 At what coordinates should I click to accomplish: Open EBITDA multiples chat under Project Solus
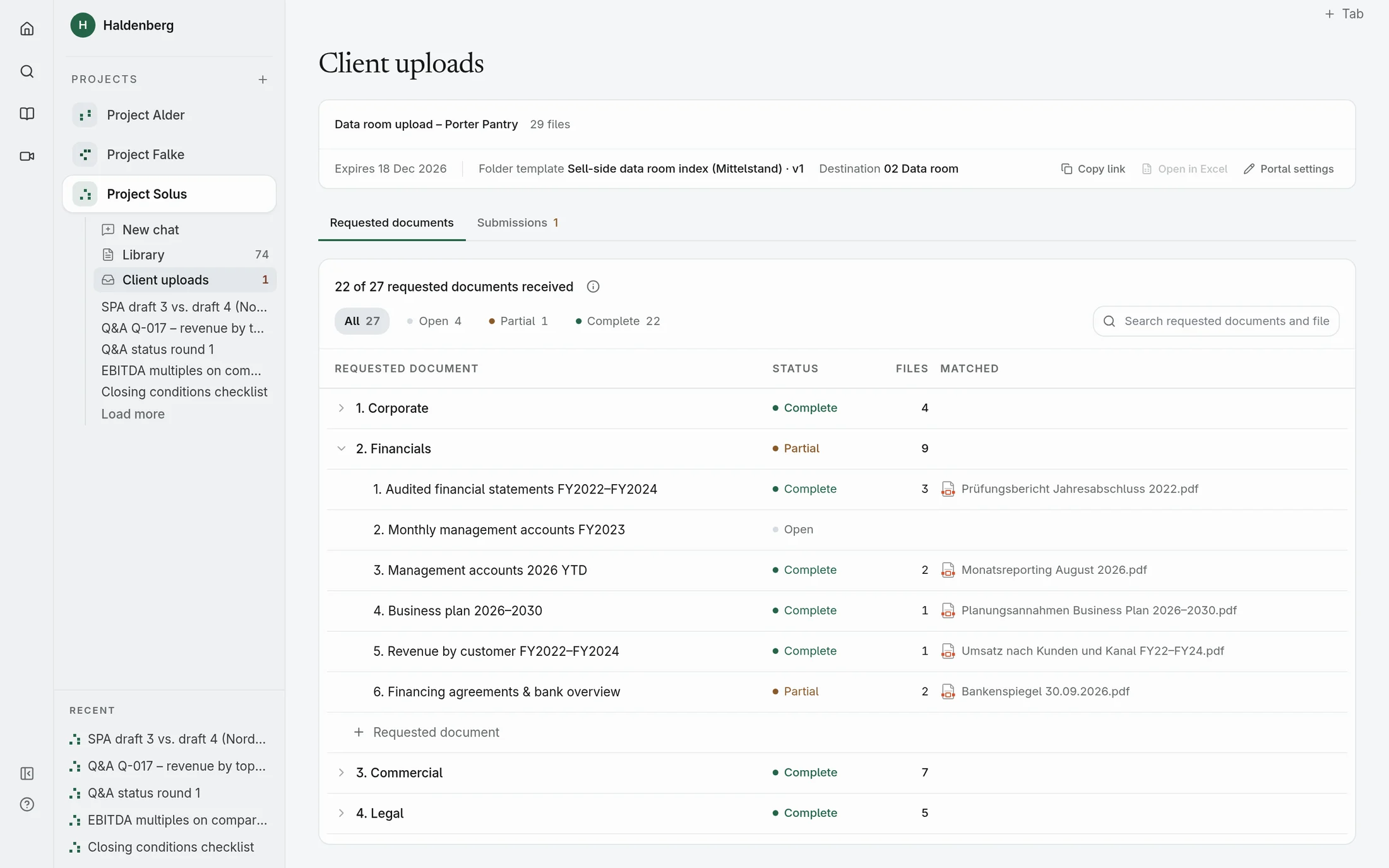coord(181,371)
